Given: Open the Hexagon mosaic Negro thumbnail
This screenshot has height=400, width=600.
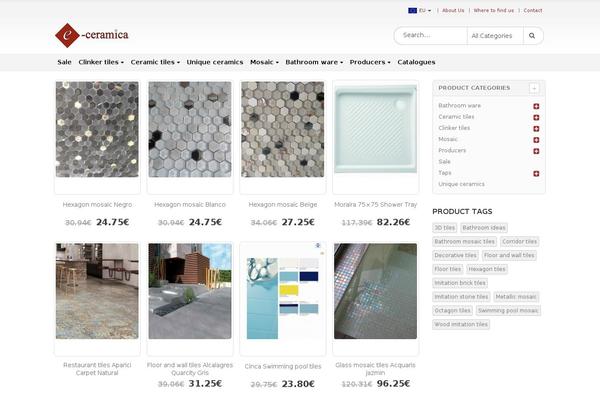Looking at the screenshot, I should click(x=97, y=129).
